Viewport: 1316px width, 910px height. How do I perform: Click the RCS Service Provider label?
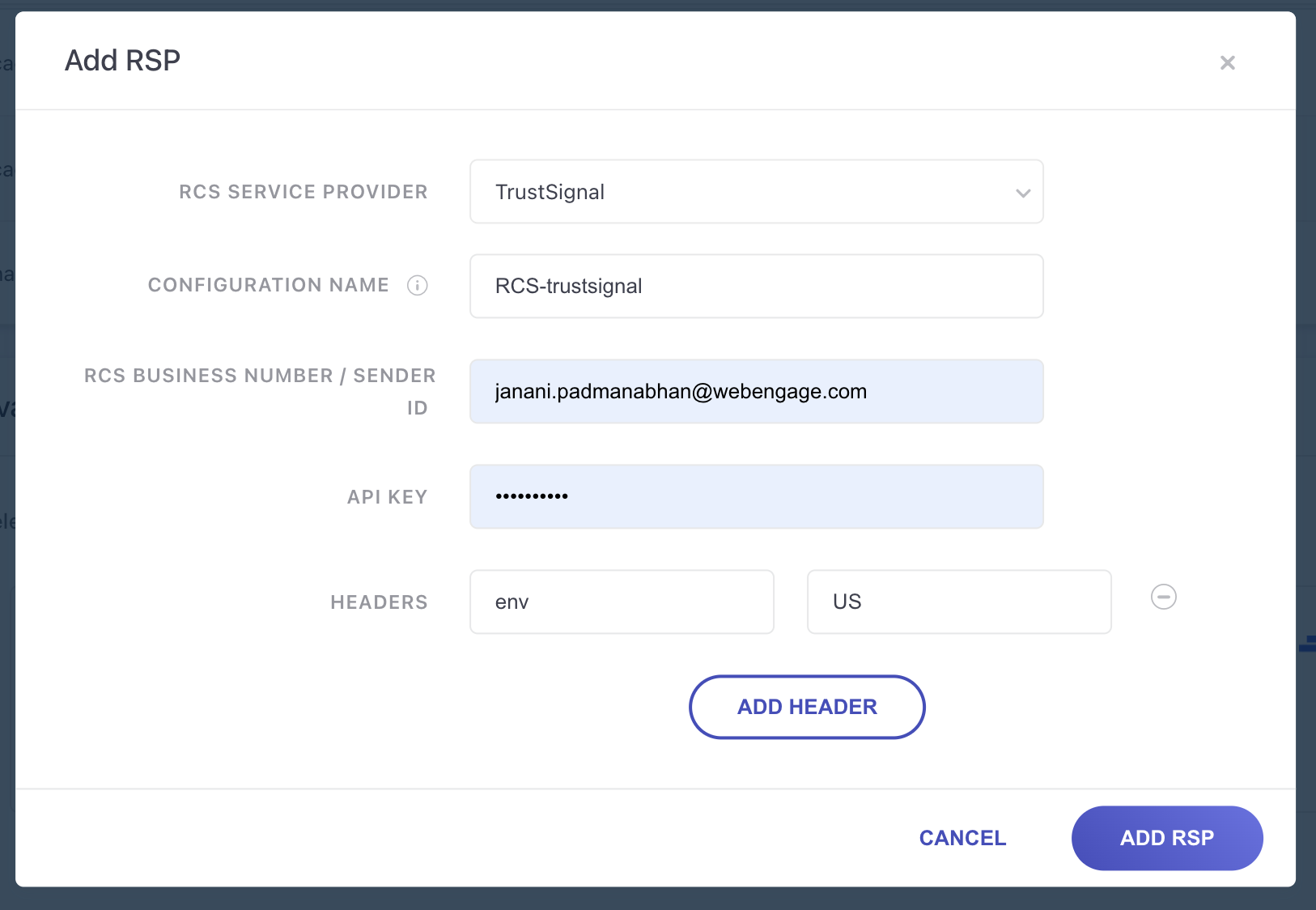point(304,192)
